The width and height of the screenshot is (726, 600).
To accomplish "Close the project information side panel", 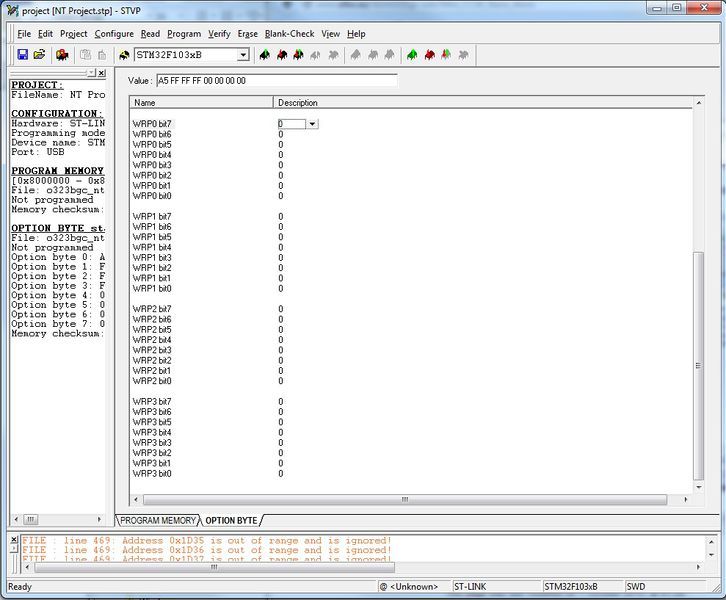I will tap(100, 73).
